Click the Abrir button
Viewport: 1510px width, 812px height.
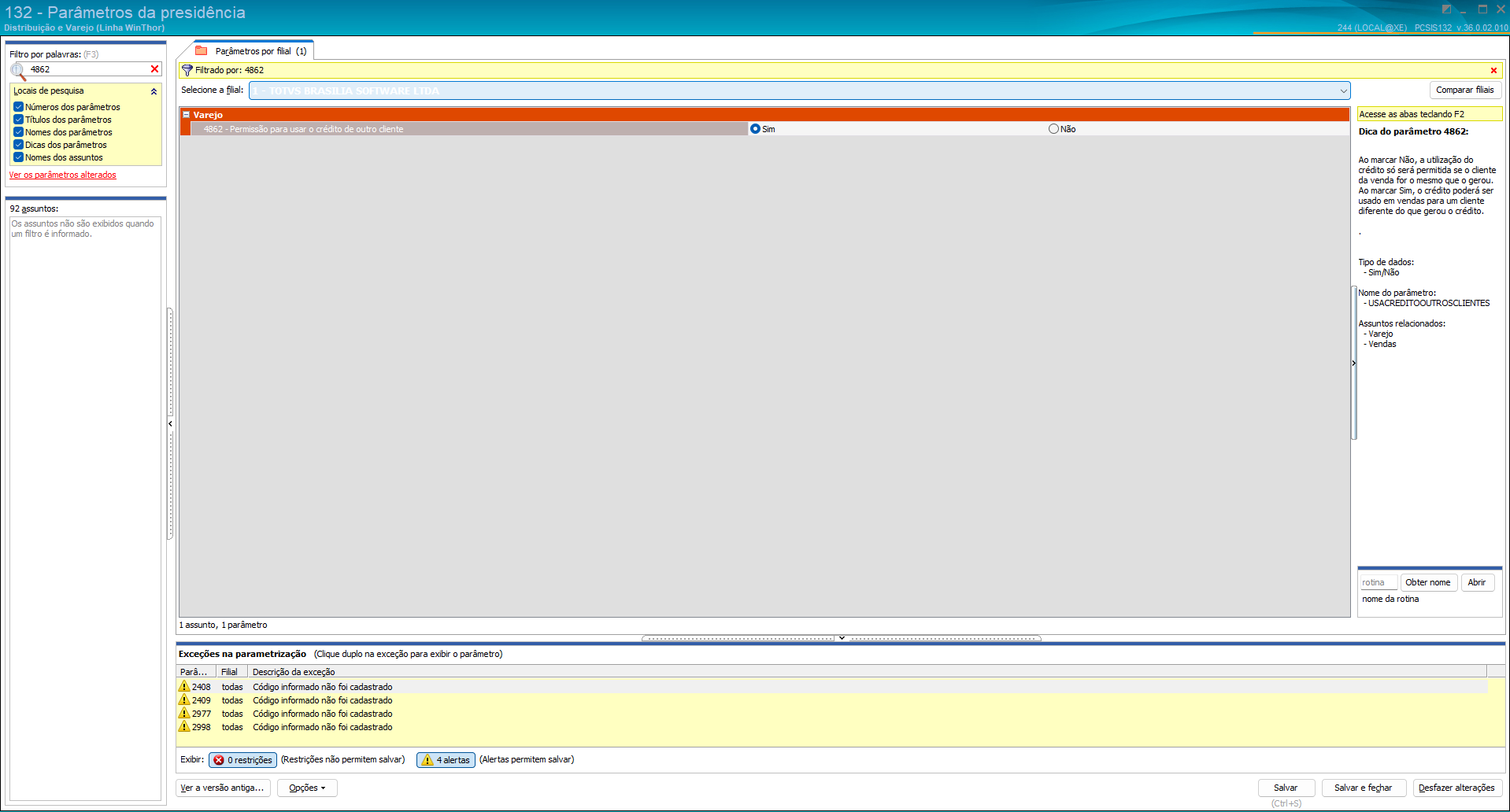(x=1477, y=583)
